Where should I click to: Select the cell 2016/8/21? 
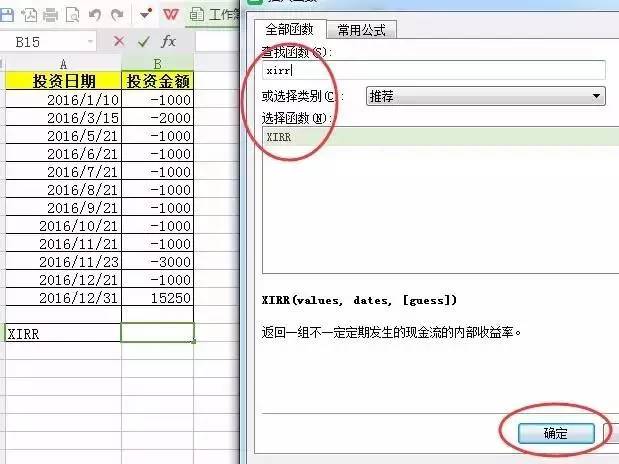[63, 190]
